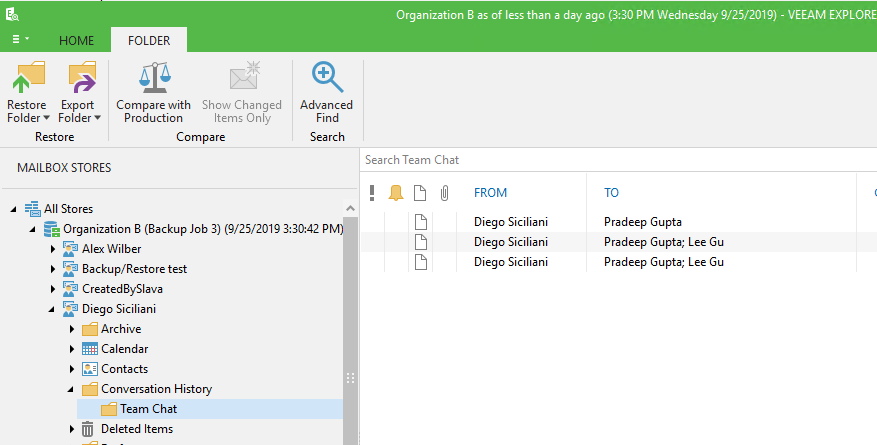Image resolution: width=877 pixels, height=445 pixels.
Task: Expand the Calendar folder
Action: click(x=72, y=349)
